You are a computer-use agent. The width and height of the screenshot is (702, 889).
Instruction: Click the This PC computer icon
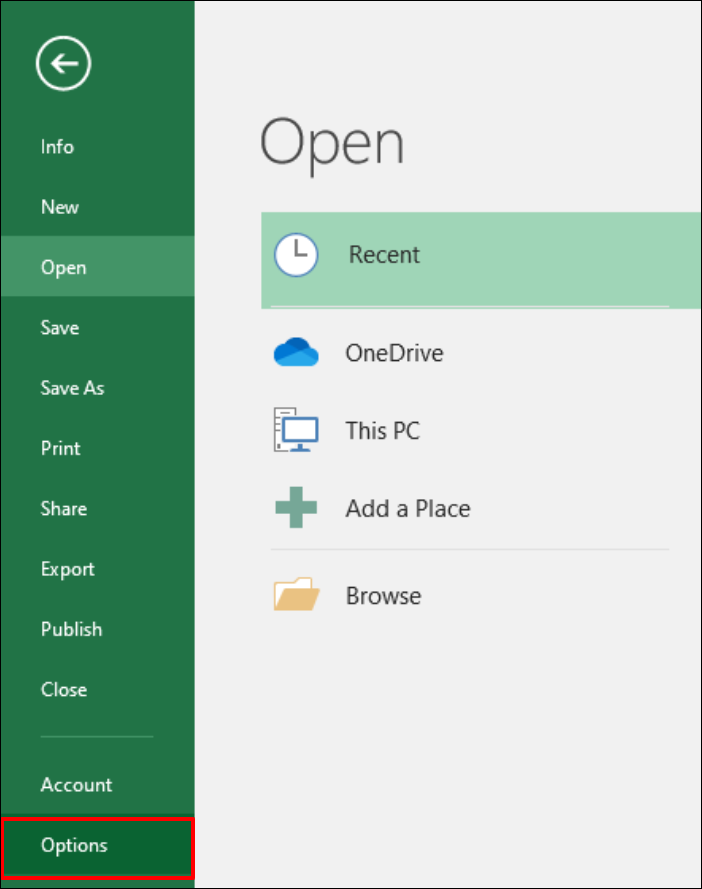click(296, 431)
